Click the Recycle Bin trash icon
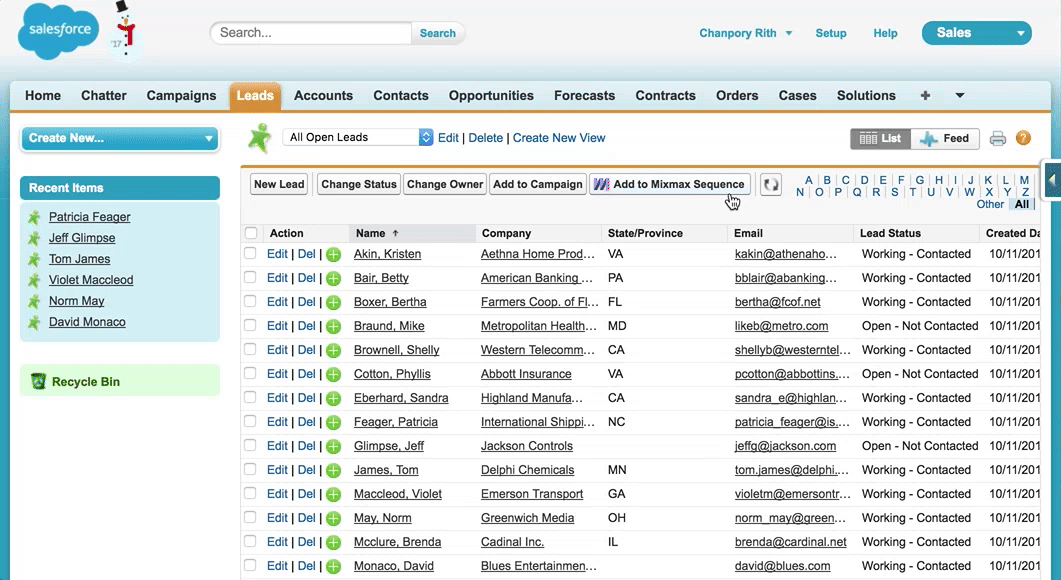The width and height of the screenshot is (1061, 580). pyautogui.click(x=38, y=381)
